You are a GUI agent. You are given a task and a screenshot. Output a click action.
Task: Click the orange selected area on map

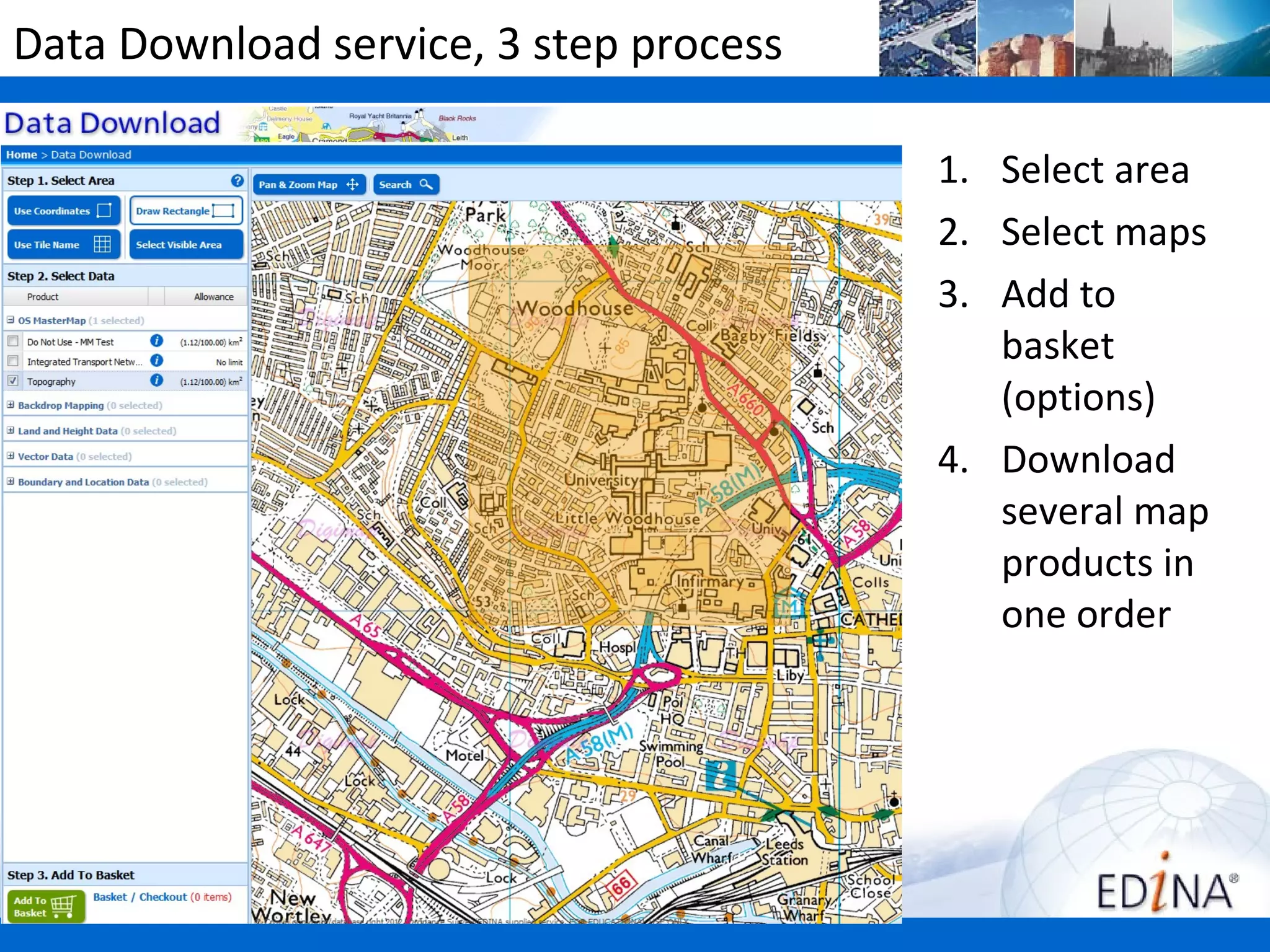629,435
